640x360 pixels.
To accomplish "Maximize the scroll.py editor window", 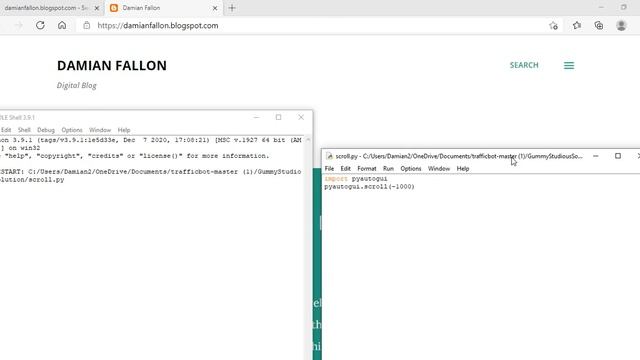I will (618, 156).
